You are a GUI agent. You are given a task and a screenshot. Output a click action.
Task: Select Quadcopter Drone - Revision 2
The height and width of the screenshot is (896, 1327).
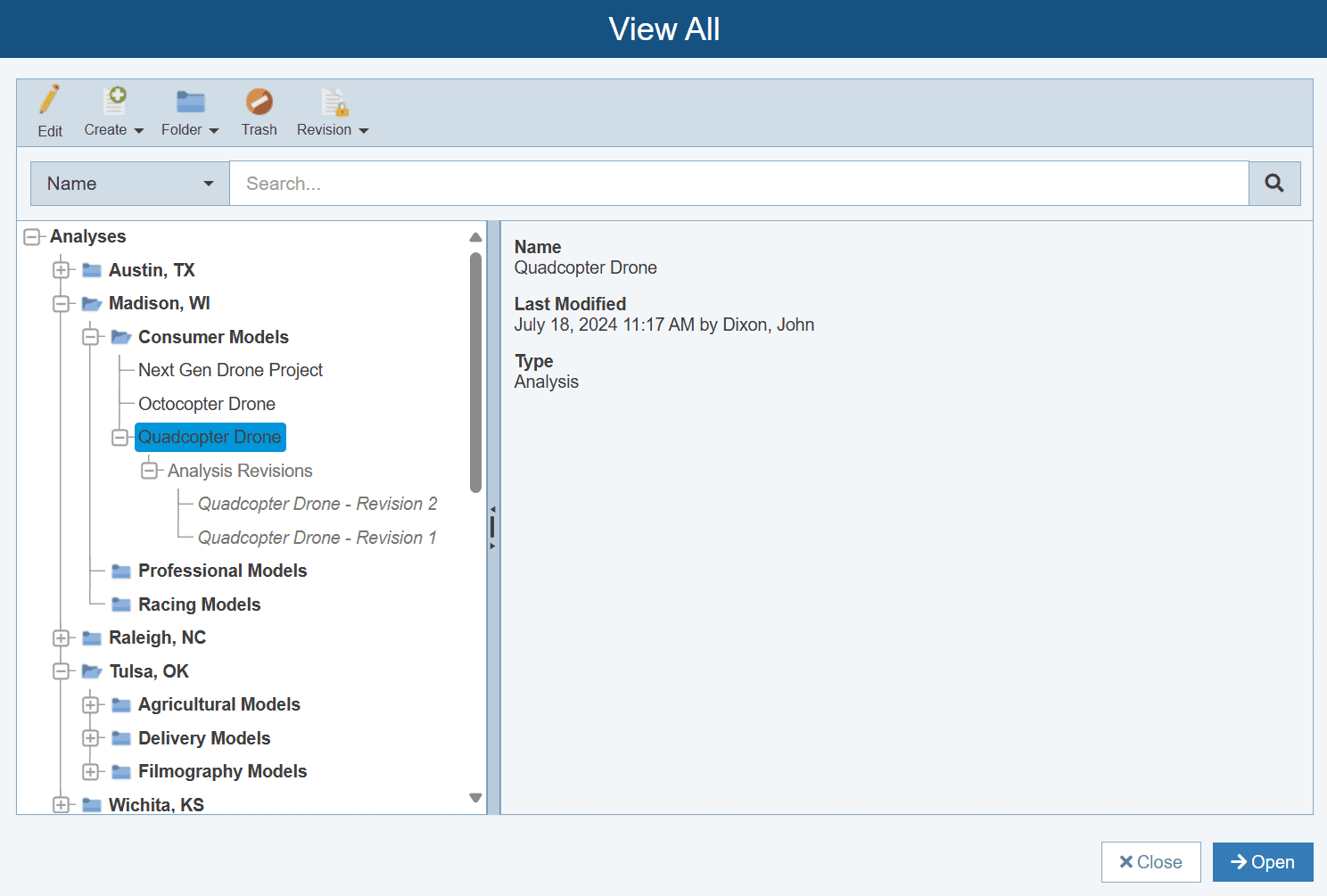[317, 505]
